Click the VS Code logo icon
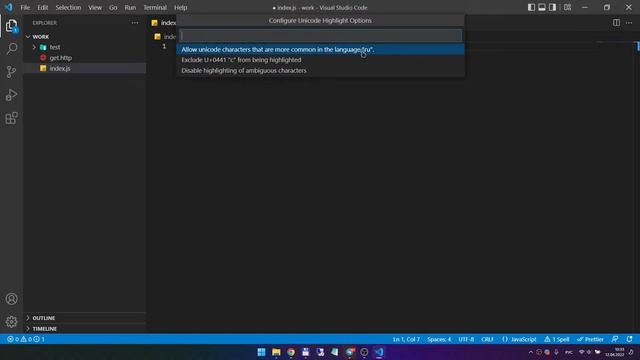Viewport: 640px width, 360px height. pos(8,7)
